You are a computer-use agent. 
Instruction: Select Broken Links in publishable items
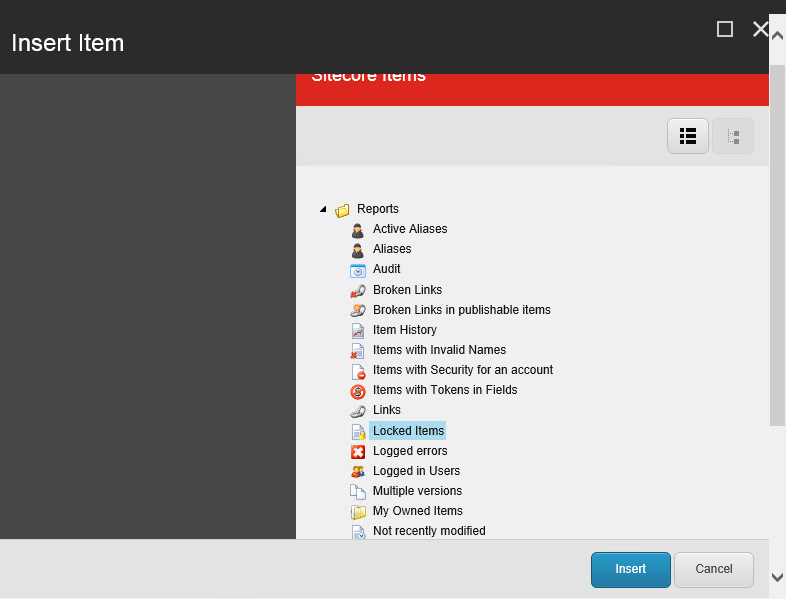[x=462, y=310]
